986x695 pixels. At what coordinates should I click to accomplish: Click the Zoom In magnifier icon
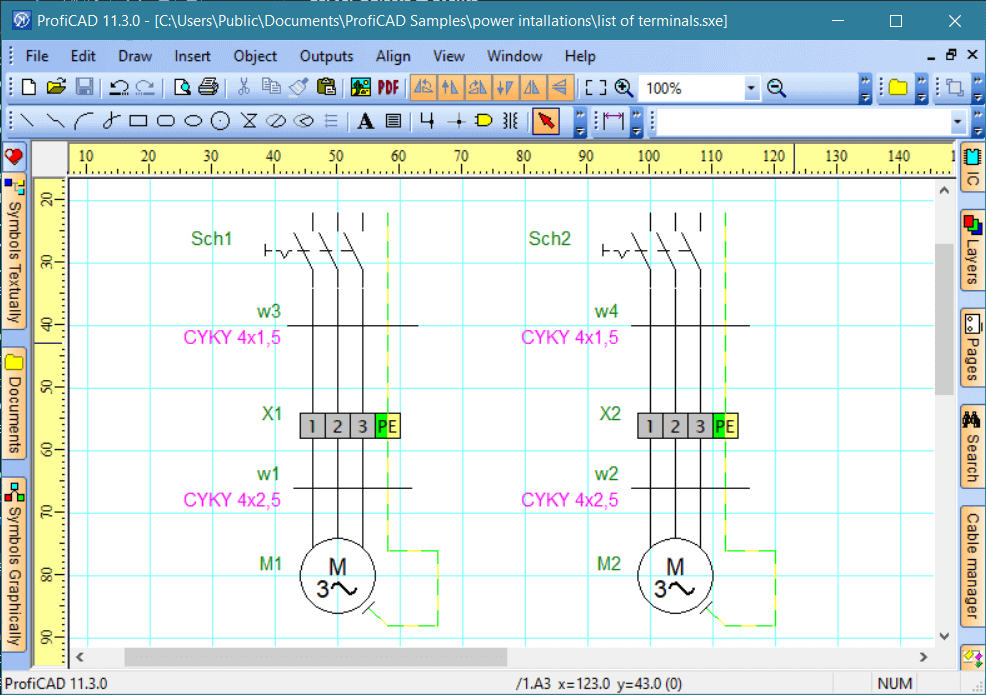click(x=624, y=88)
